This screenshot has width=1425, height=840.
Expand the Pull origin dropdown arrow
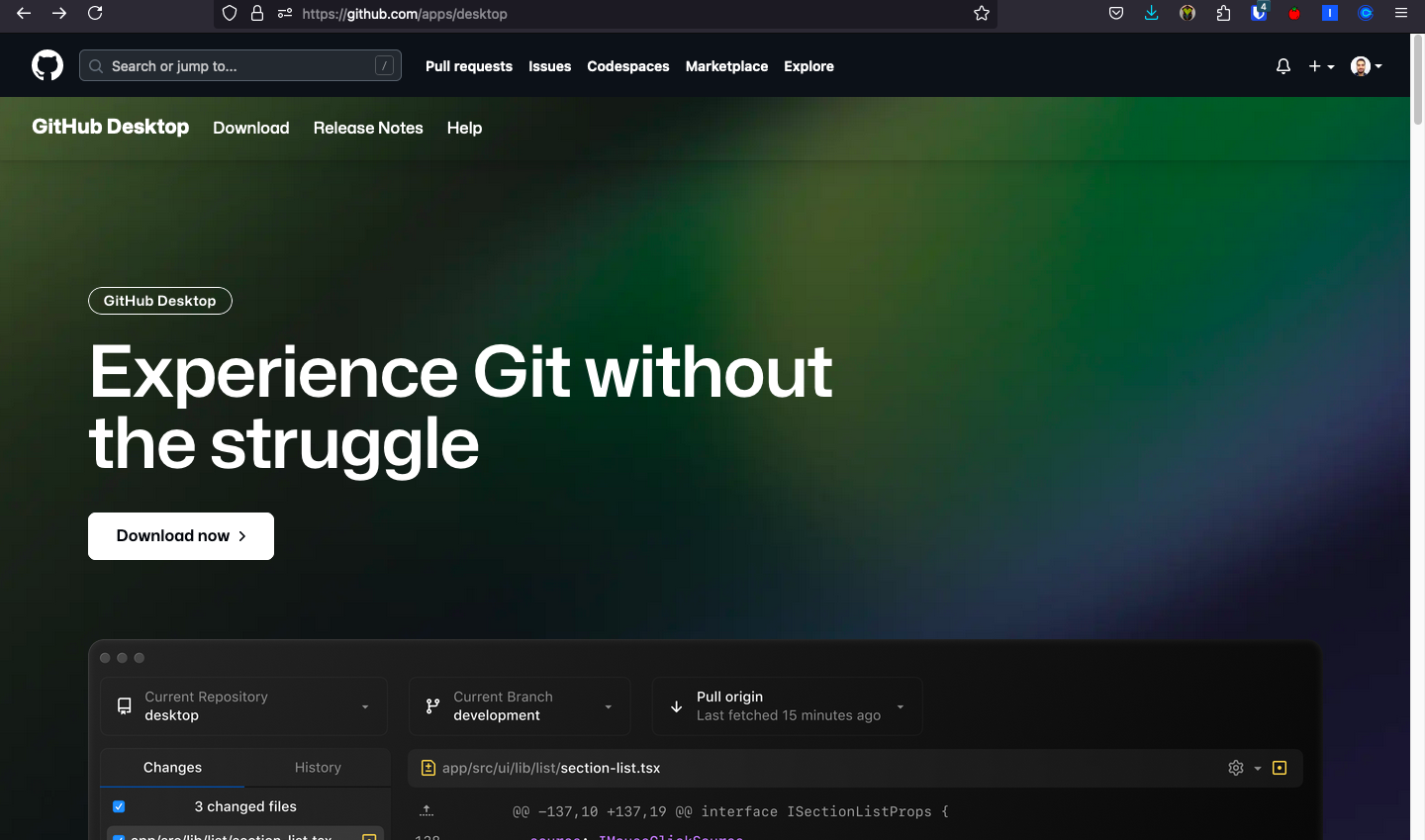click(900, 706)
